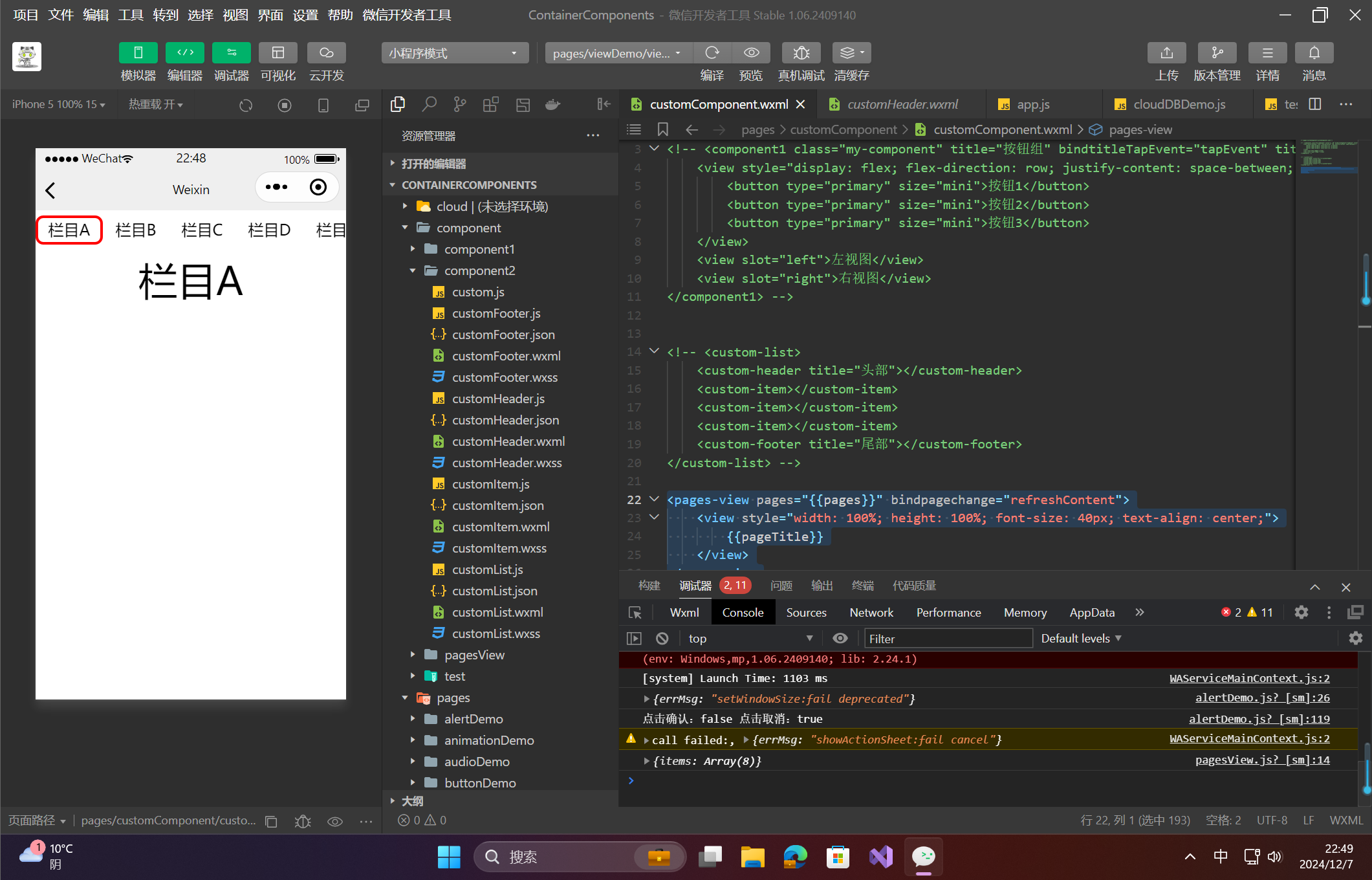The image size is (1372, 880).
Task: Open the 小程序模式 mode dropdown
Action: [454, 53]
